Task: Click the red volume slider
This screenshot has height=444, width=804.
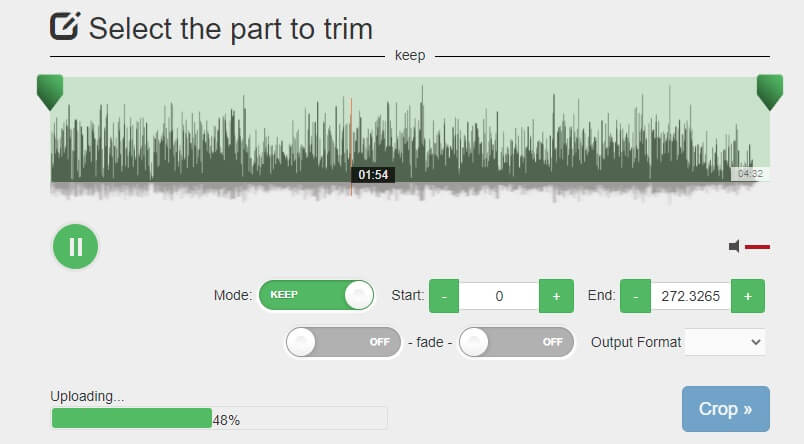Action: (757, 246)
